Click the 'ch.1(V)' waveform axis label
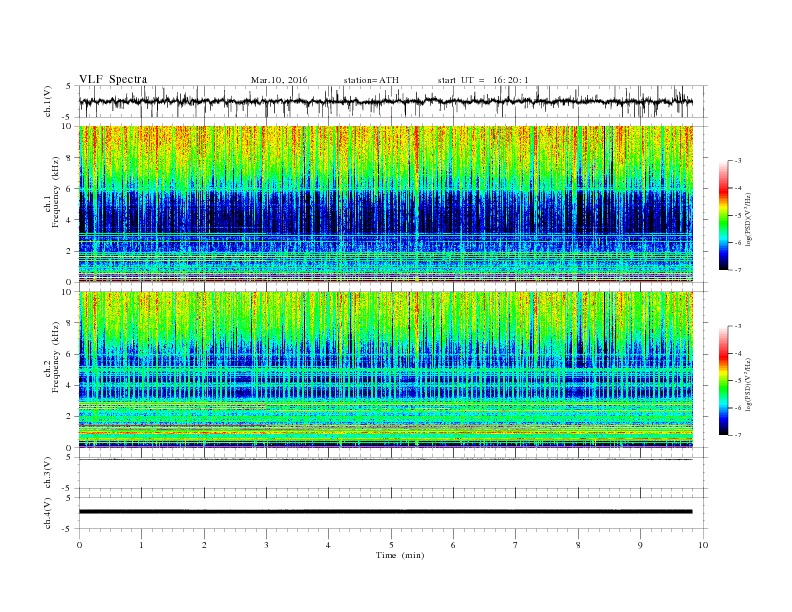 48,101
